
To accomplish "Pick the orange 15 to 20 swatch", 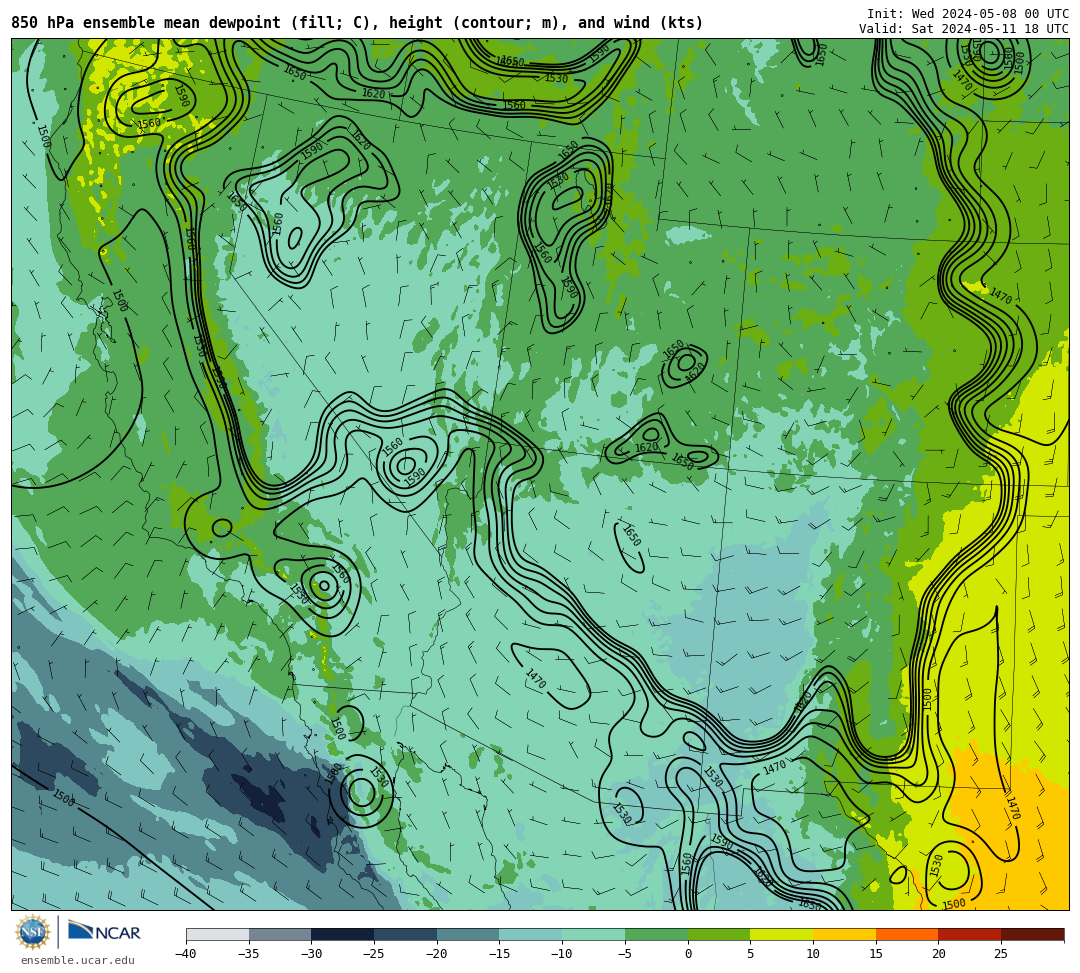I will pyautogui.click(x=907, y=934).
